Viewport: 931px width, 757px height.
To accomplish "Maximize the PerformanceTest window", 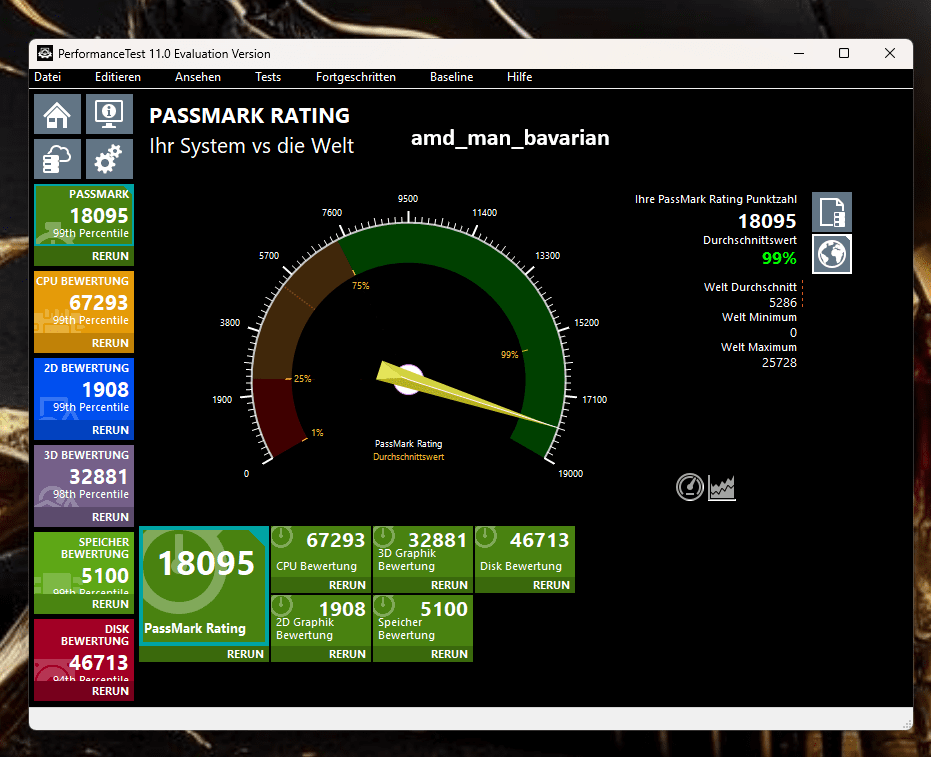I will coord(844,53).
